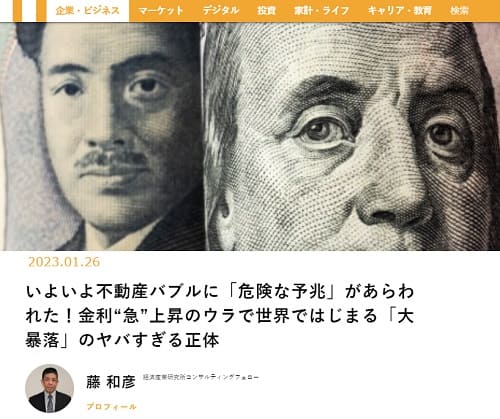Open the yen and dollar banknote image

click(x=250, y=136)
